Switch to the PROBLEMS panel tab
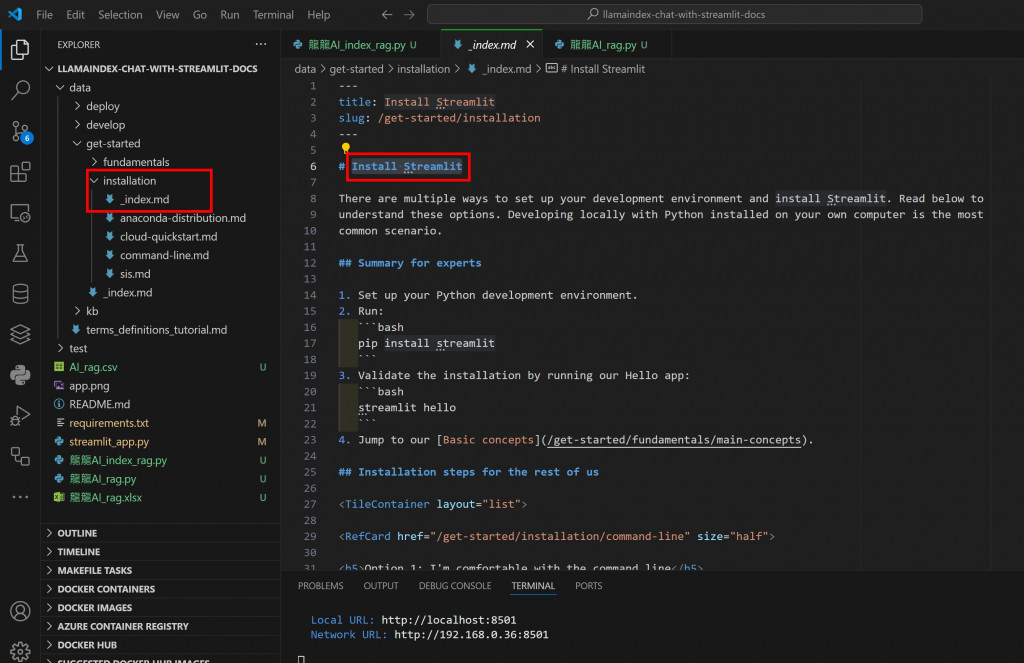 321,586
